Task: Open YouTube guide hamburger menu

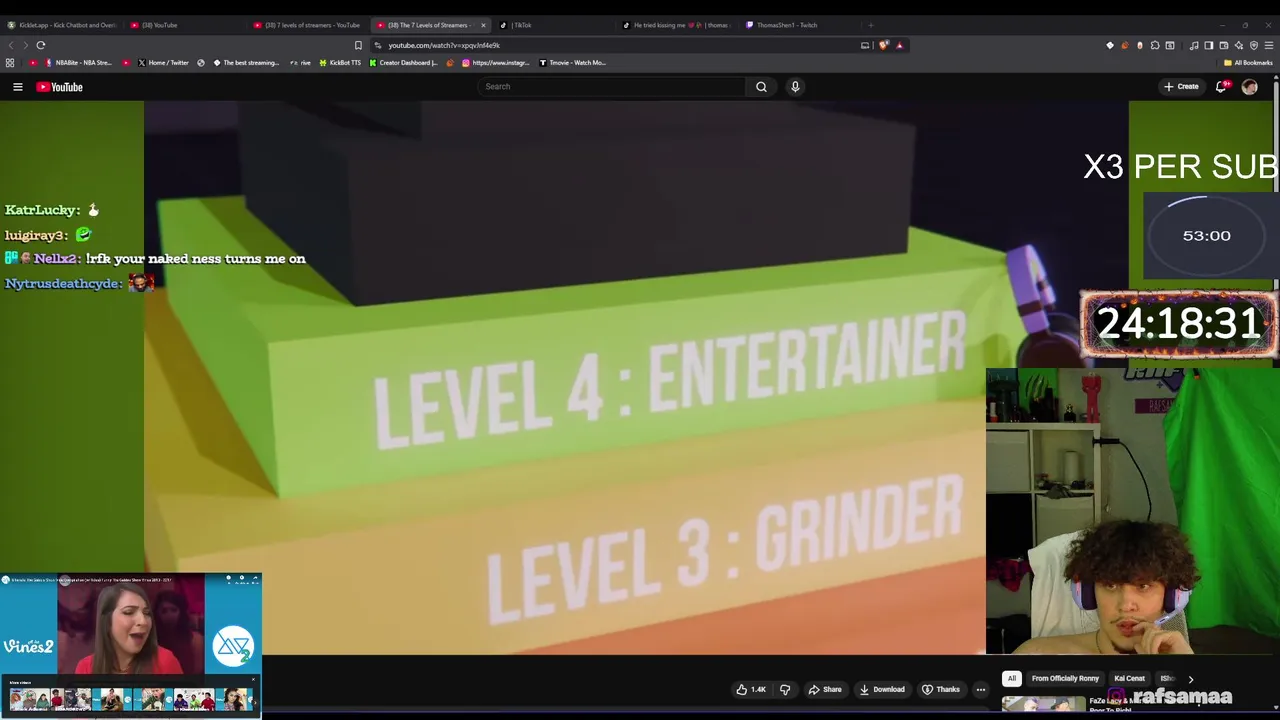Action: click(17, 87)
